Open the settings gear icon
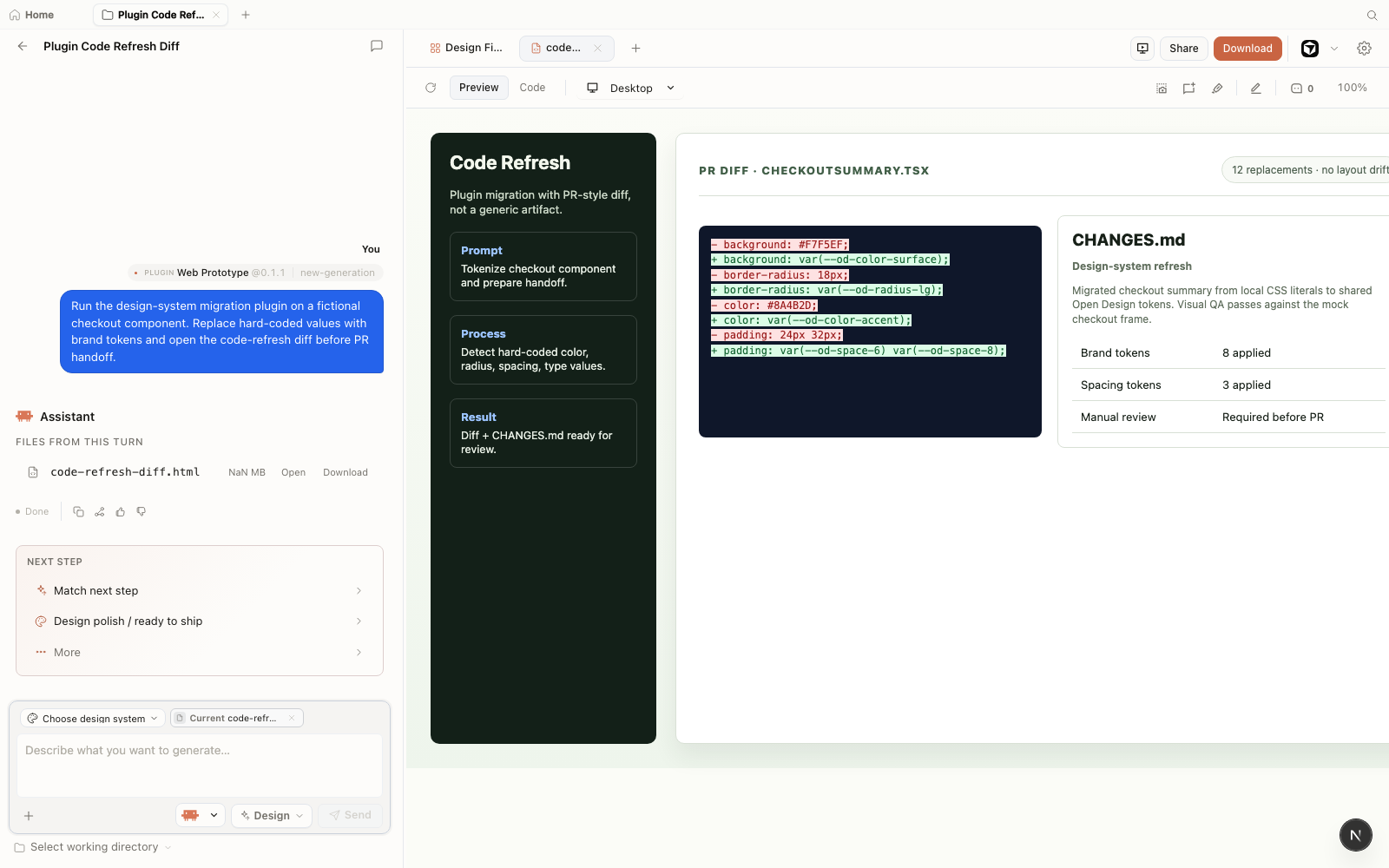Viewport: 1389px width, 868px height. 1364,49
